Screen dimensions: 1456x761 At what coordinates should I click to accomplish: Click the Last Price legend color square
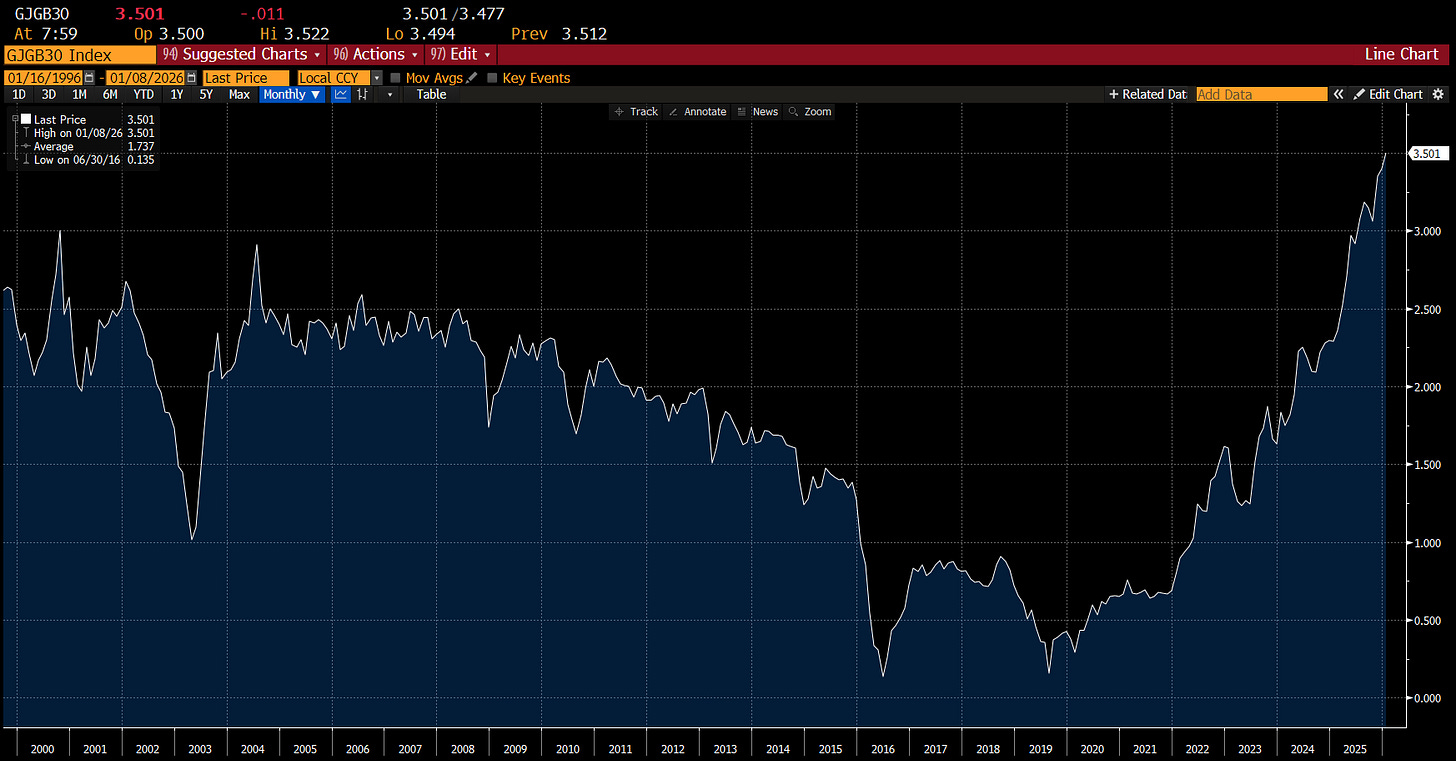point(26,120)
